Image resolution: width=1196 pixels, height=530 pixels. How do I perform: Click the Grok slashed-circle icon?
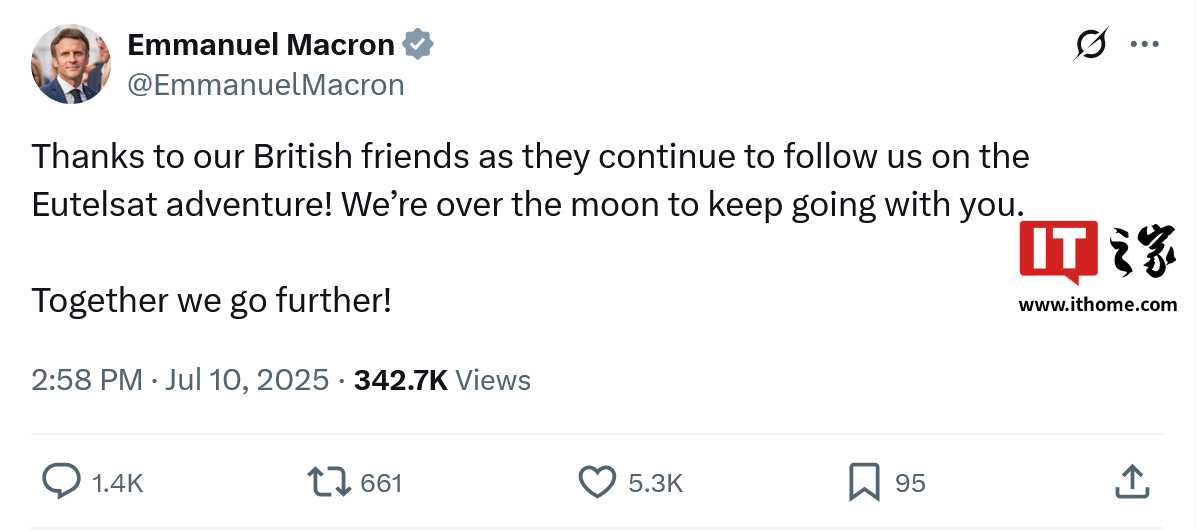coord(1091,45)
